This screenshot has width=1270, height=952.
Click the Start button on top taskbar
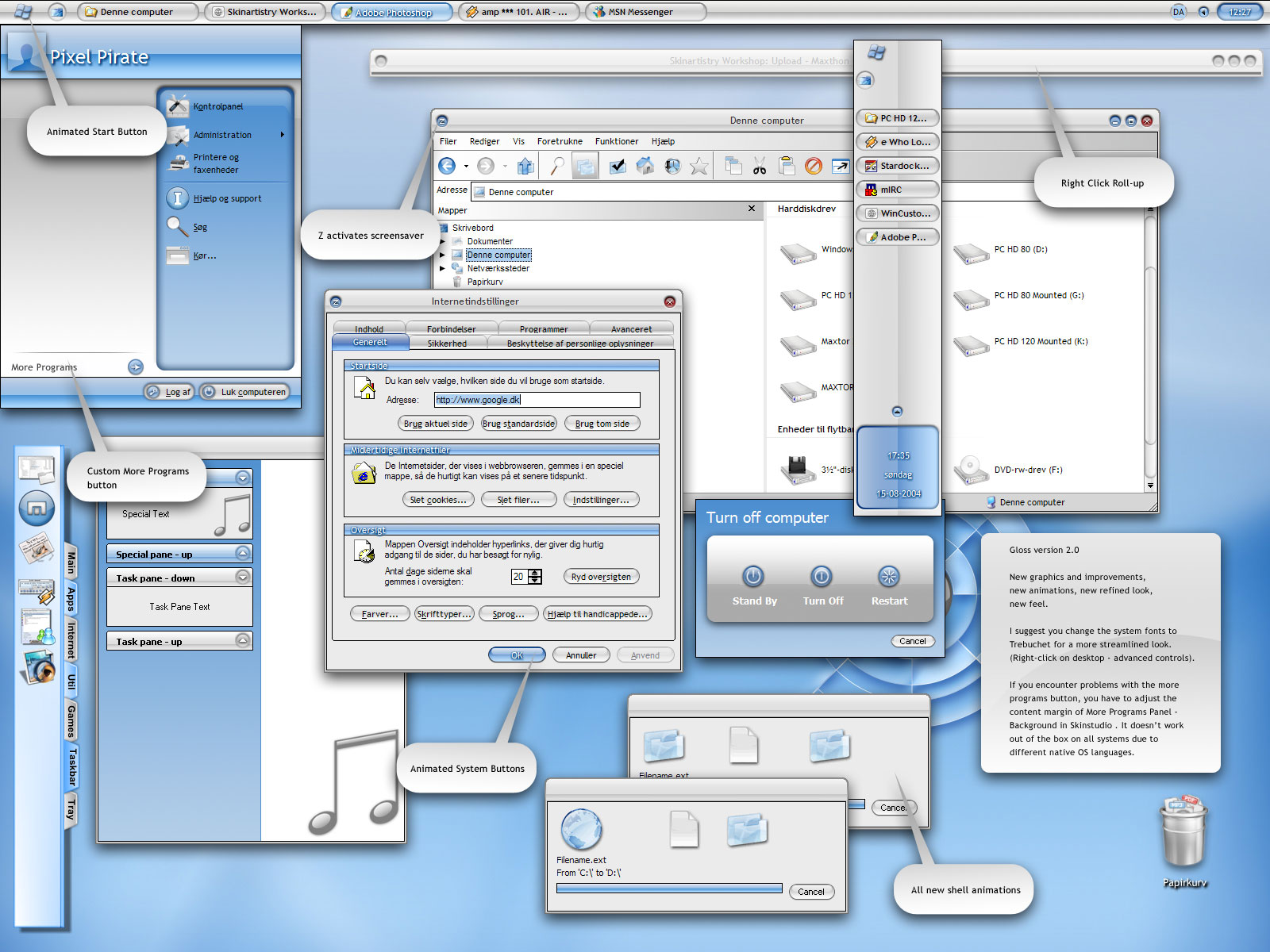(x=24, y=11)
